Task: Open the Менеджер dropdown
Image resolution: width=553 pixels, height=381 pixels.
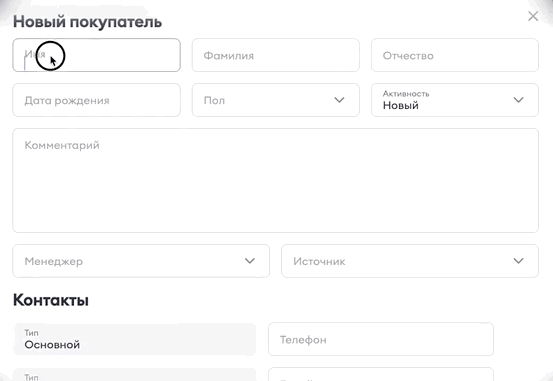Action: click(x=141, y=261)
